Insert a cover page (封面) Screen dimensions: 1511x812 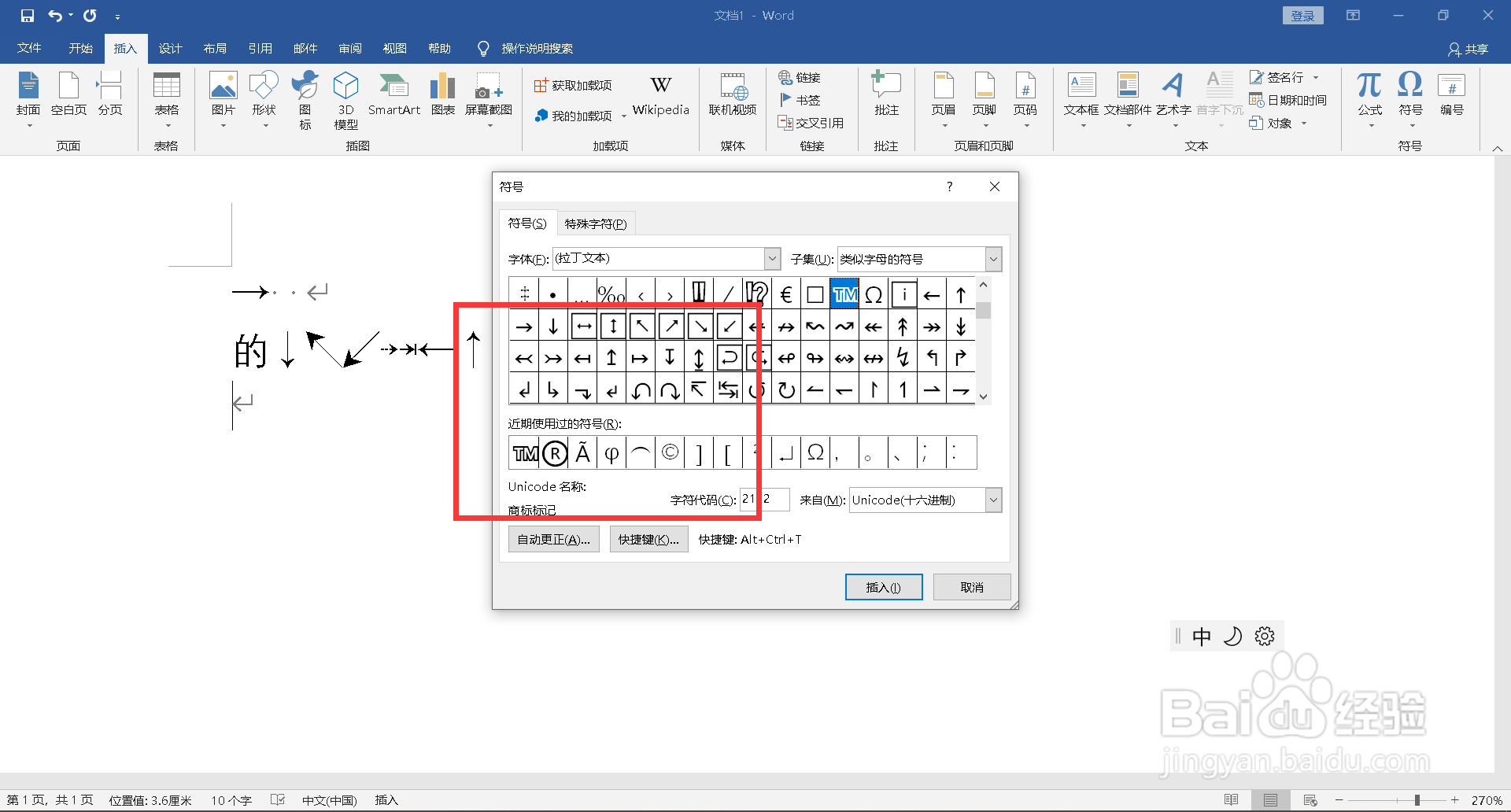coord(29,101)
